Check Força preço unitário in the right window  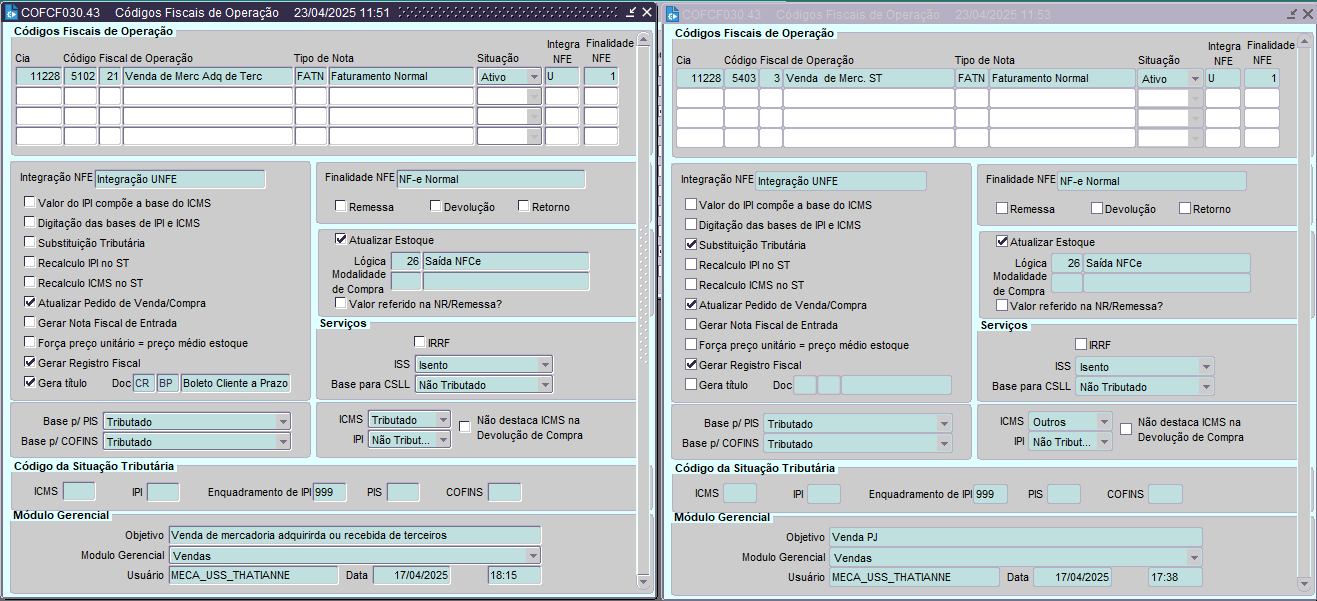[691, 345]
